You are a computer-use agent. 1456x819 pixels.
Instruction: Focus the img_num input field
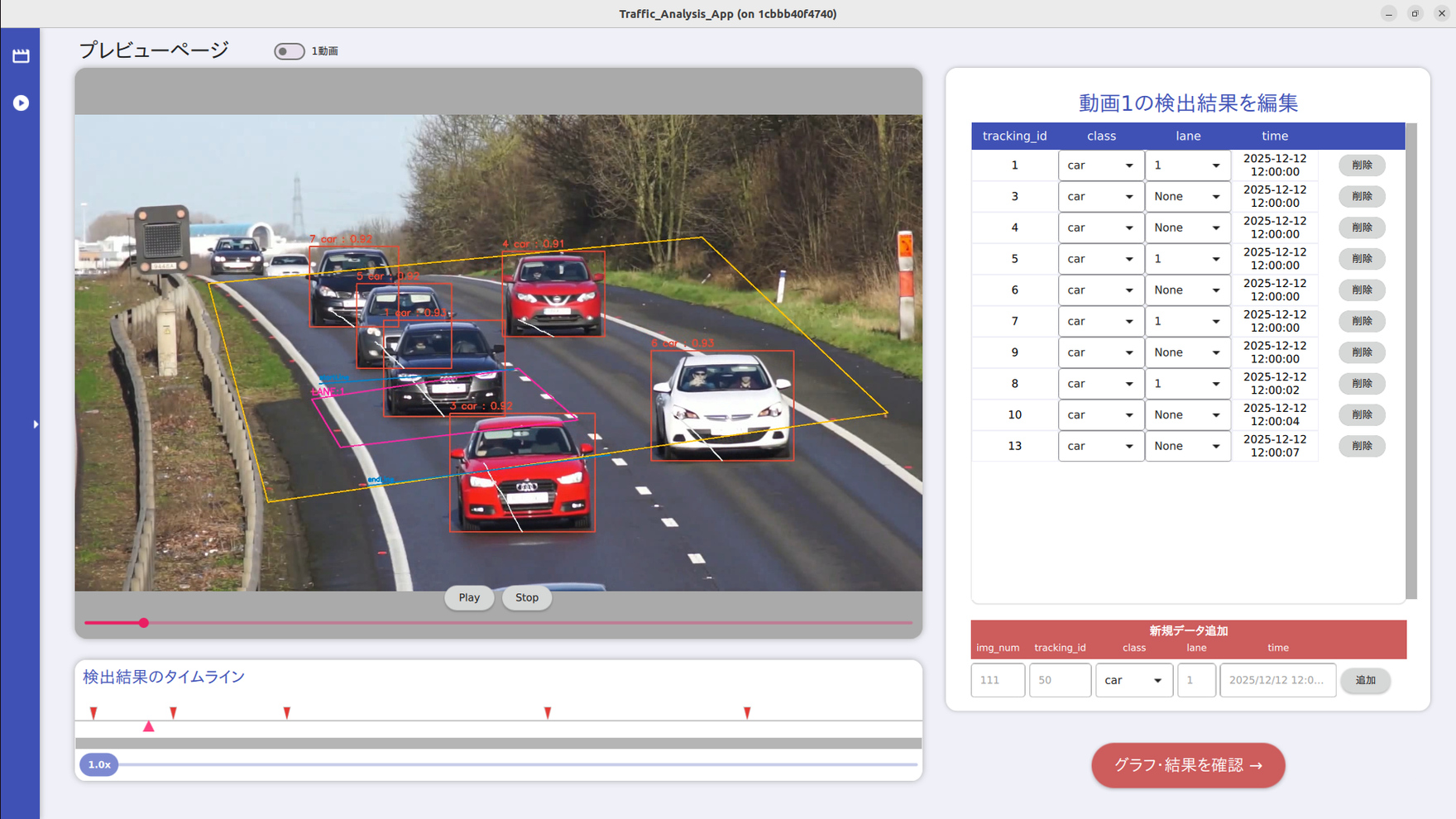(998, 680)
